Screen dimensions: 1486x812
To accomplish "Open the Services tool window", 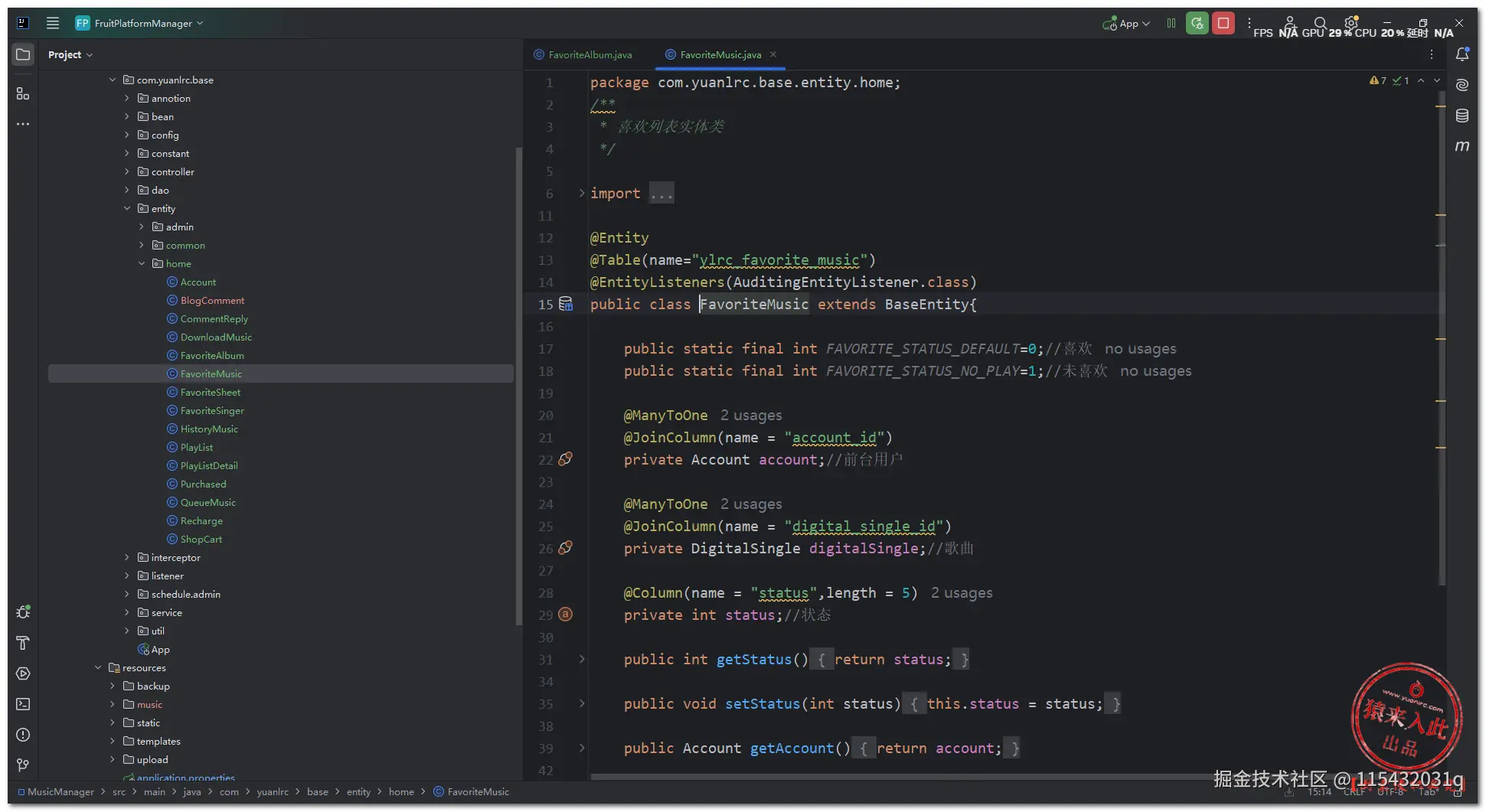I will coord(23,673).
